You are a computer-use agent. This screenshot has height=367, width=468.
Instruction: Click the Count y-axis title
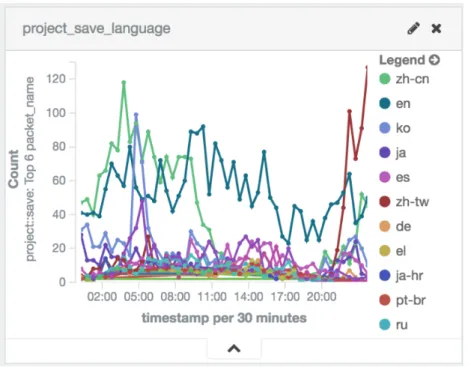(14, 169)
